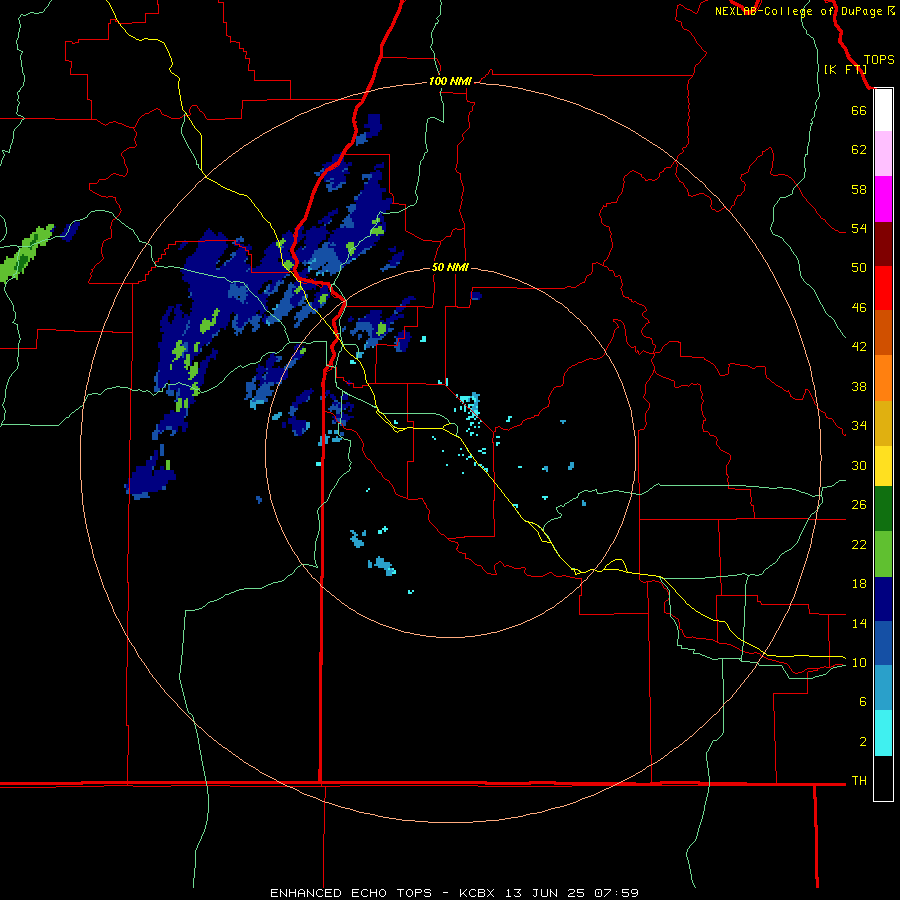Click the black TH threshold swatch
Viewport: 900px width, 900px height.
coord(883,778)
